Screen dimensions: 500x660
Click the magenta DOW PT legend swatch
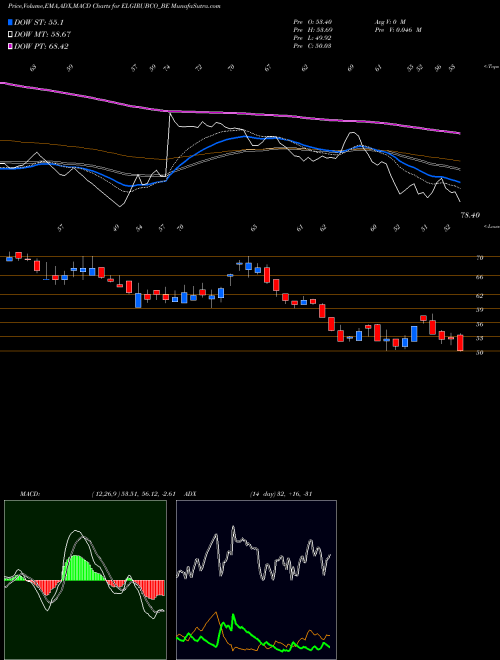pos(11,46)
